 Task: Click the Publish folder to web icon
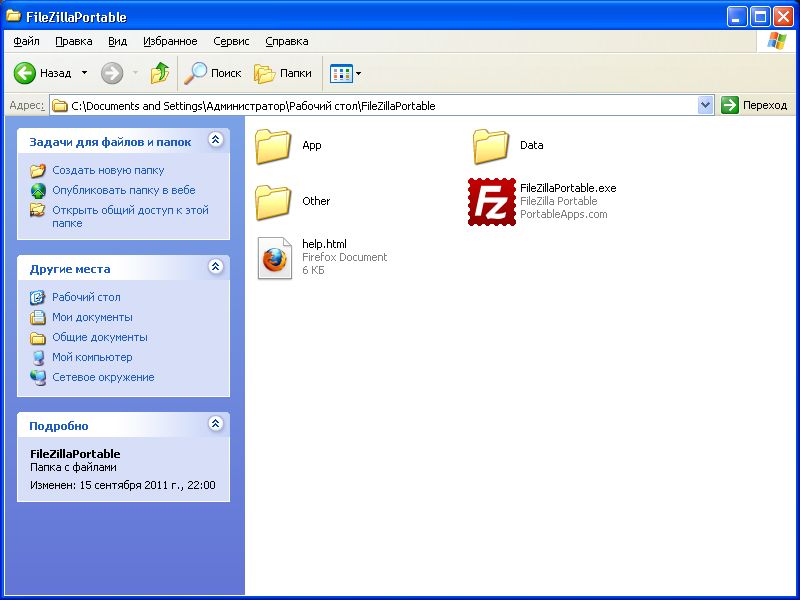tap(38, 190)
